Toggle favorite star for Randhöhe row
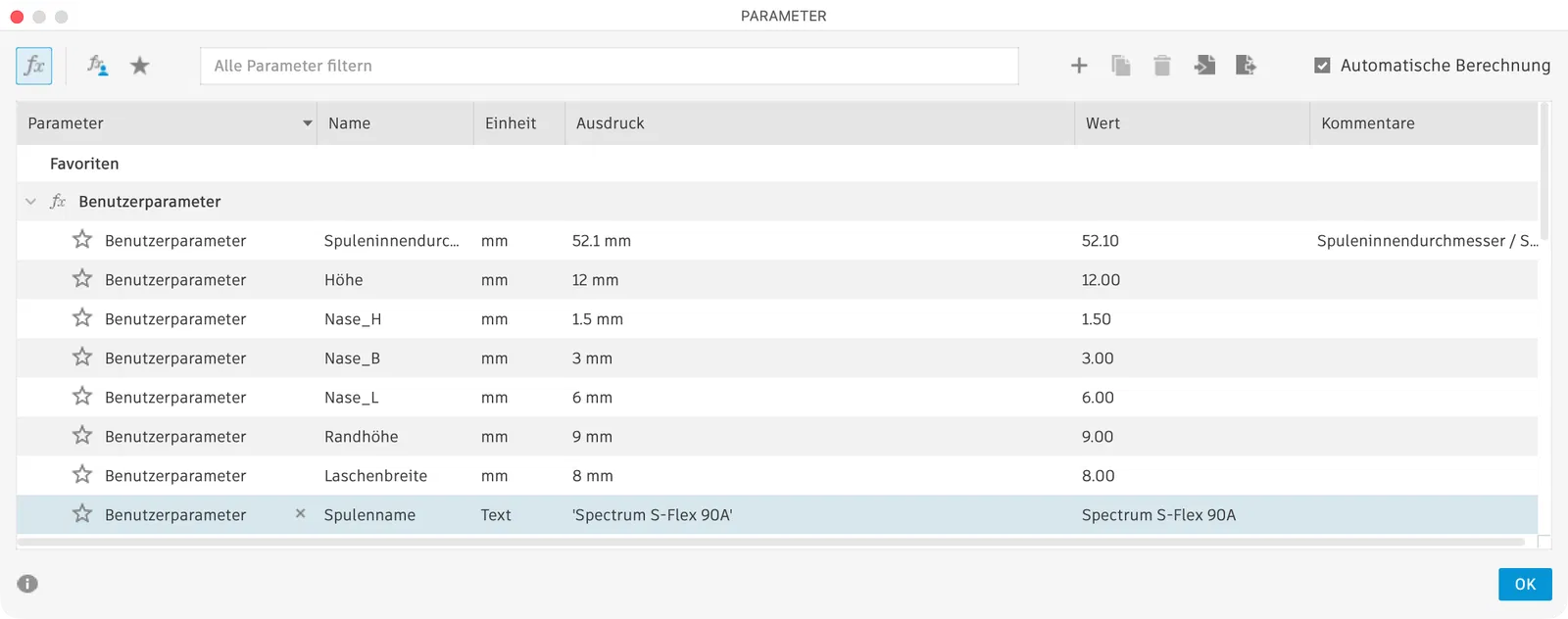 click(x=82, y=436)
